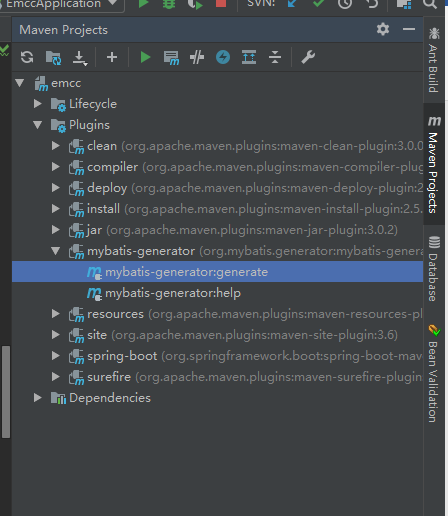Open Maven settings wrench icon

[x=308, y=57]
